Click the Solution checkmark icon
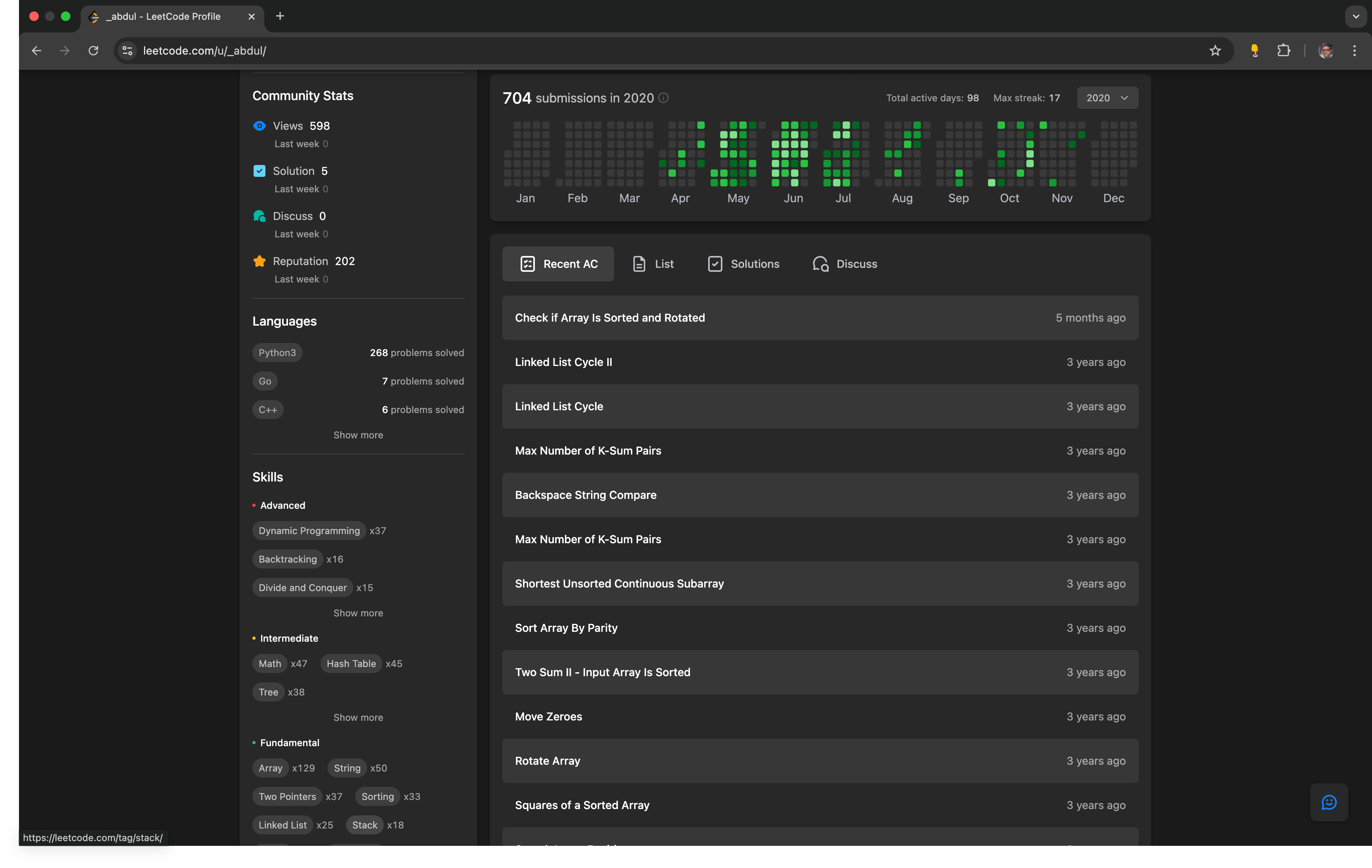This screenshot has height=868, width=1372. coord(259,171)
